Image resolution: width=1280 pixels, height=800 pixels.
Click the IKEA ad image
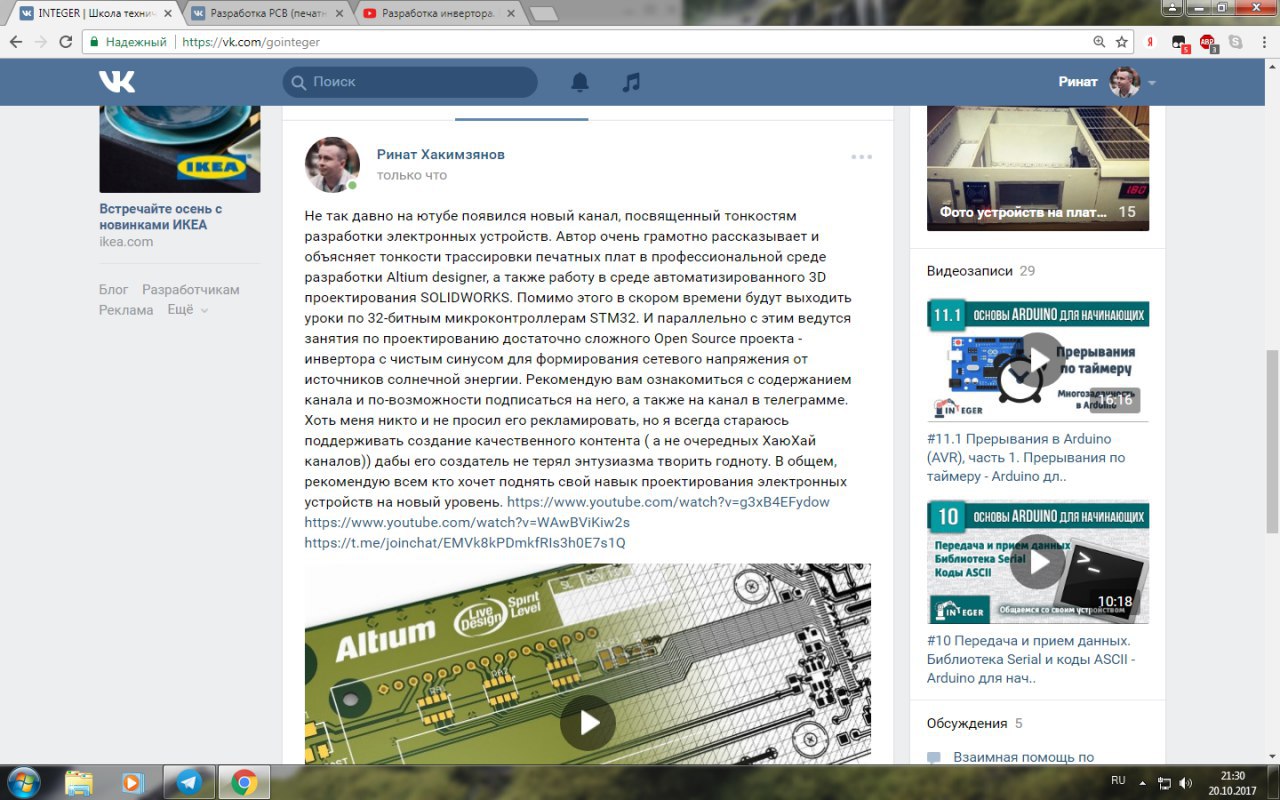[180, 149]
